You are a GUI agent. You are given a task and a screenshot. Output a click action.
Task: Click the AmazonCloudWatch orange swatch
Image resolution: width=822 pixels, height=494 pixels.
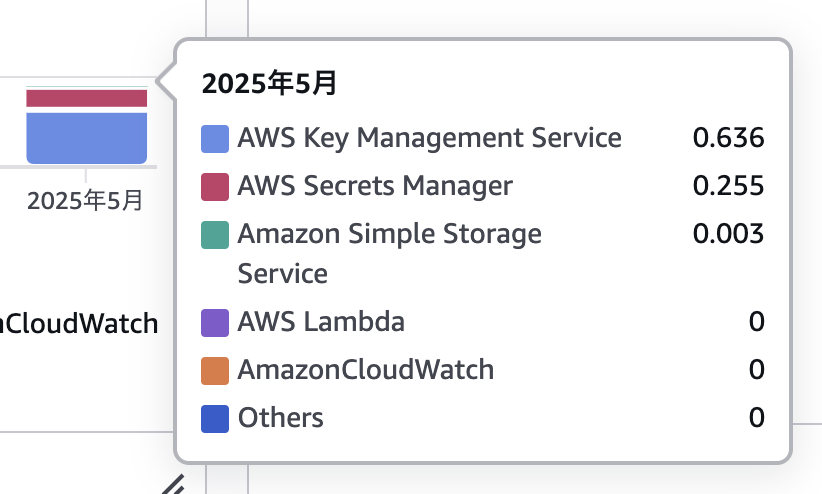(x=215, y=371)
